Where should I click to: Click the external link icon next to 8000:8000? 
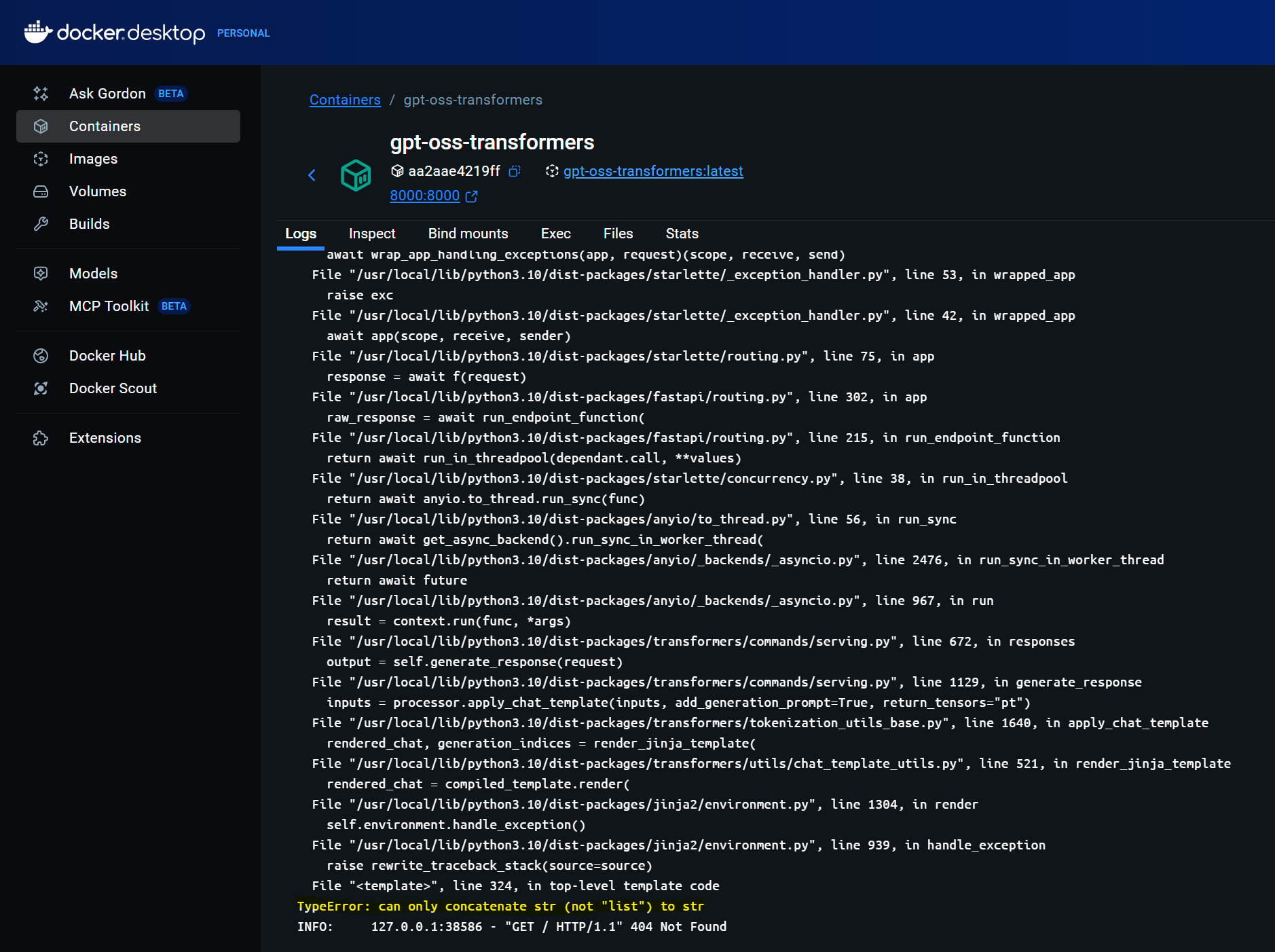[472, 196]
